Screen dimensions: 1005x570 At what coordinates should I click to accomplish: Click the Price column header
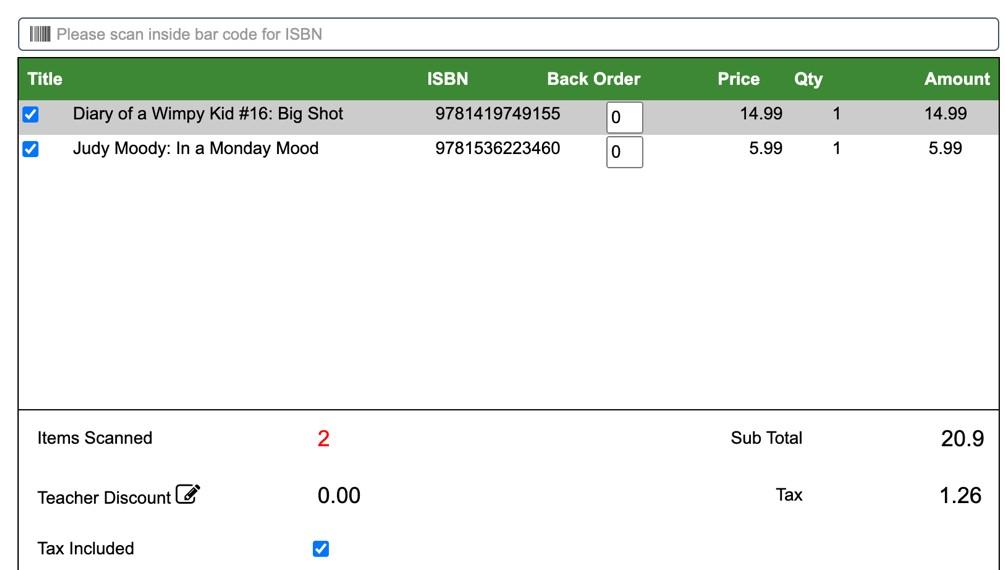(738, 79)
